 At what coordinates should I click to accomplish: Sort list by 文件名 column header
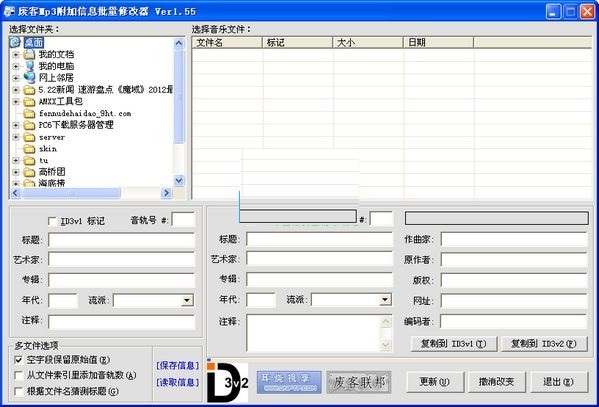(227, 42)
